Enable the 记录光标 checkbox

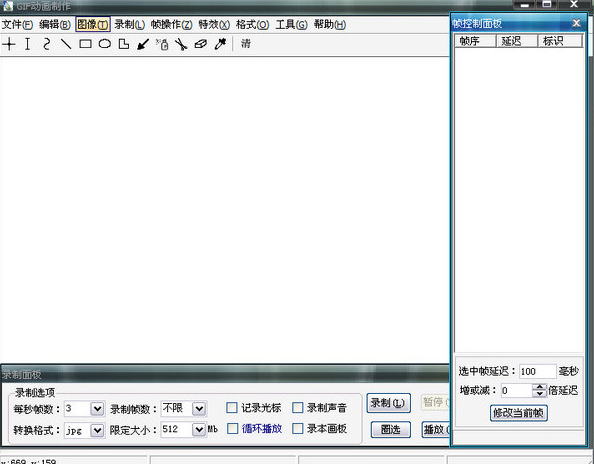coord(231,408)
